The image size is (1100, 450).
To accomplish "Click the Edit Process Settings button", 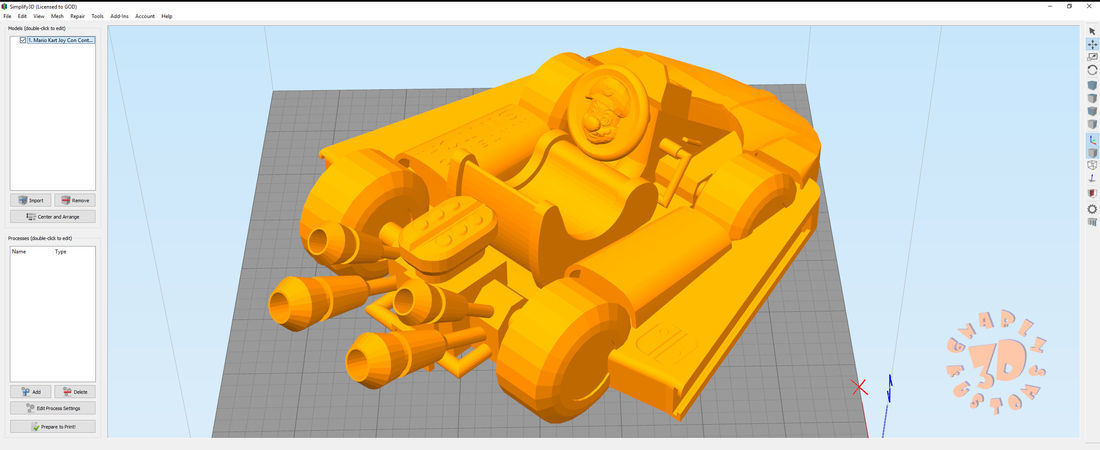I will tap(53, 408).
